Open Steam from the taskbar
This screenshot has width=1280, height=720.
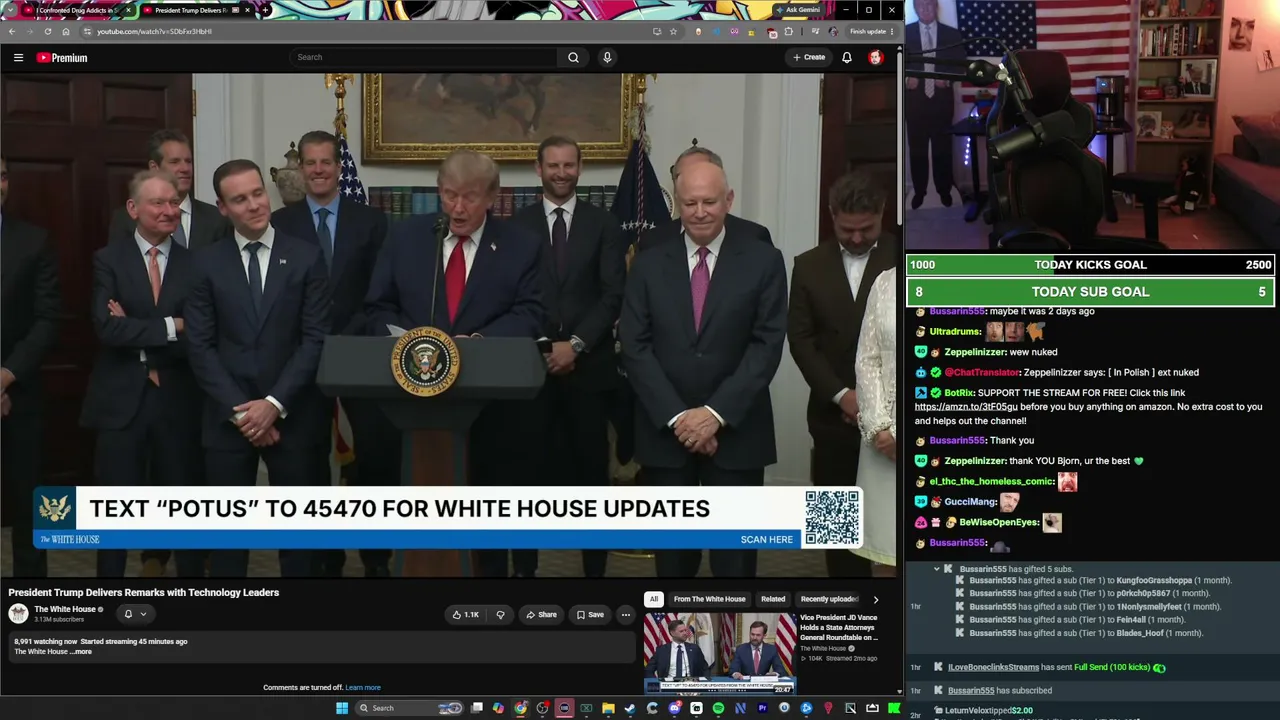tap(630, 708)
